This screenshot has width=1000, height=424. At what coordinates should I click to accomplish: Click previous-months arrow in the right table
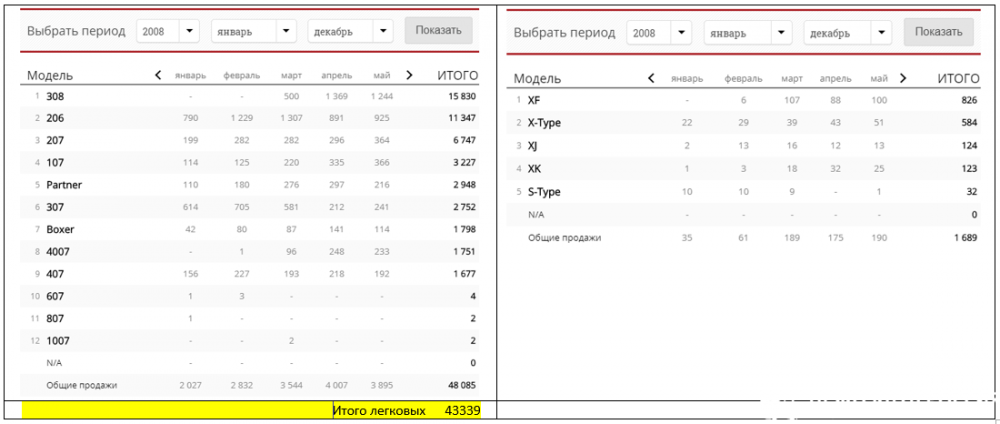(x=652, y=78)
